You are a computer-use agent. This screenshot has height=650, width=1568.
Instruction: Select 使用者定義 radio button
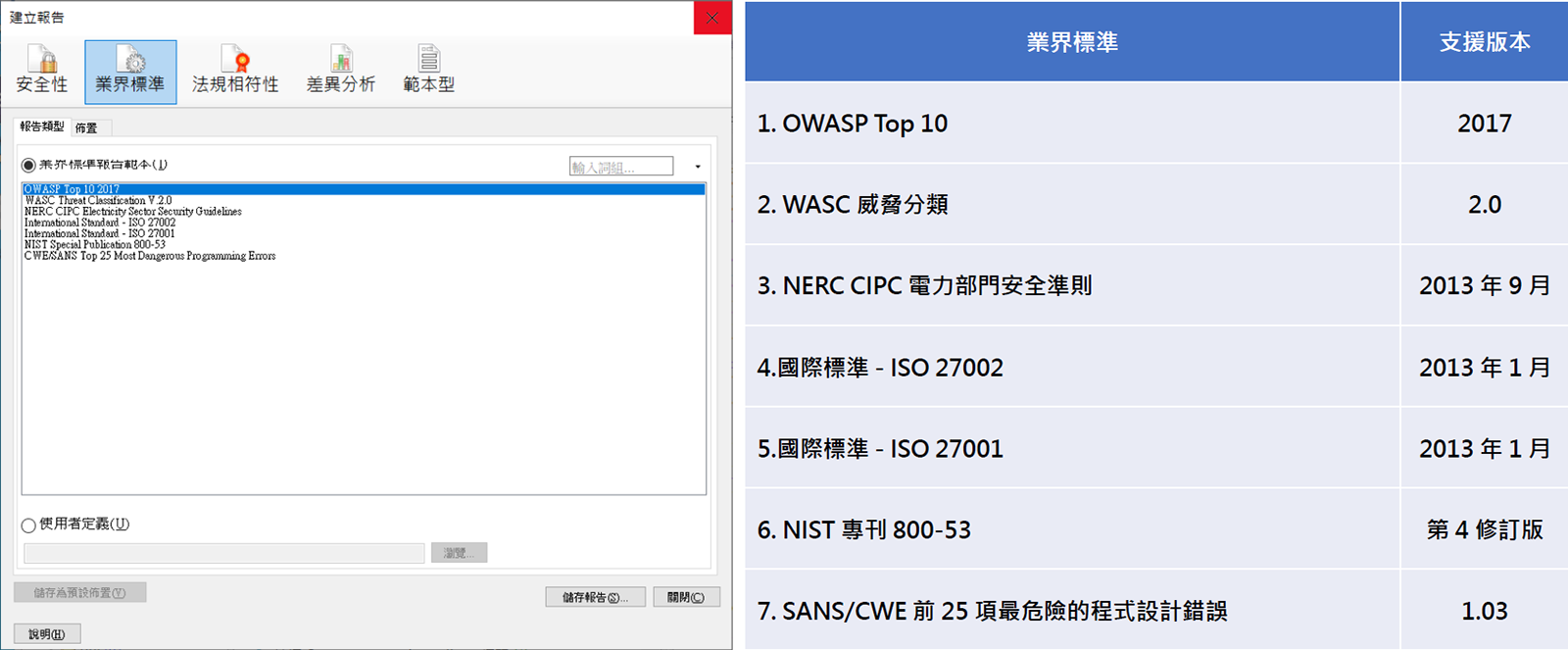(x=28, y=525)
